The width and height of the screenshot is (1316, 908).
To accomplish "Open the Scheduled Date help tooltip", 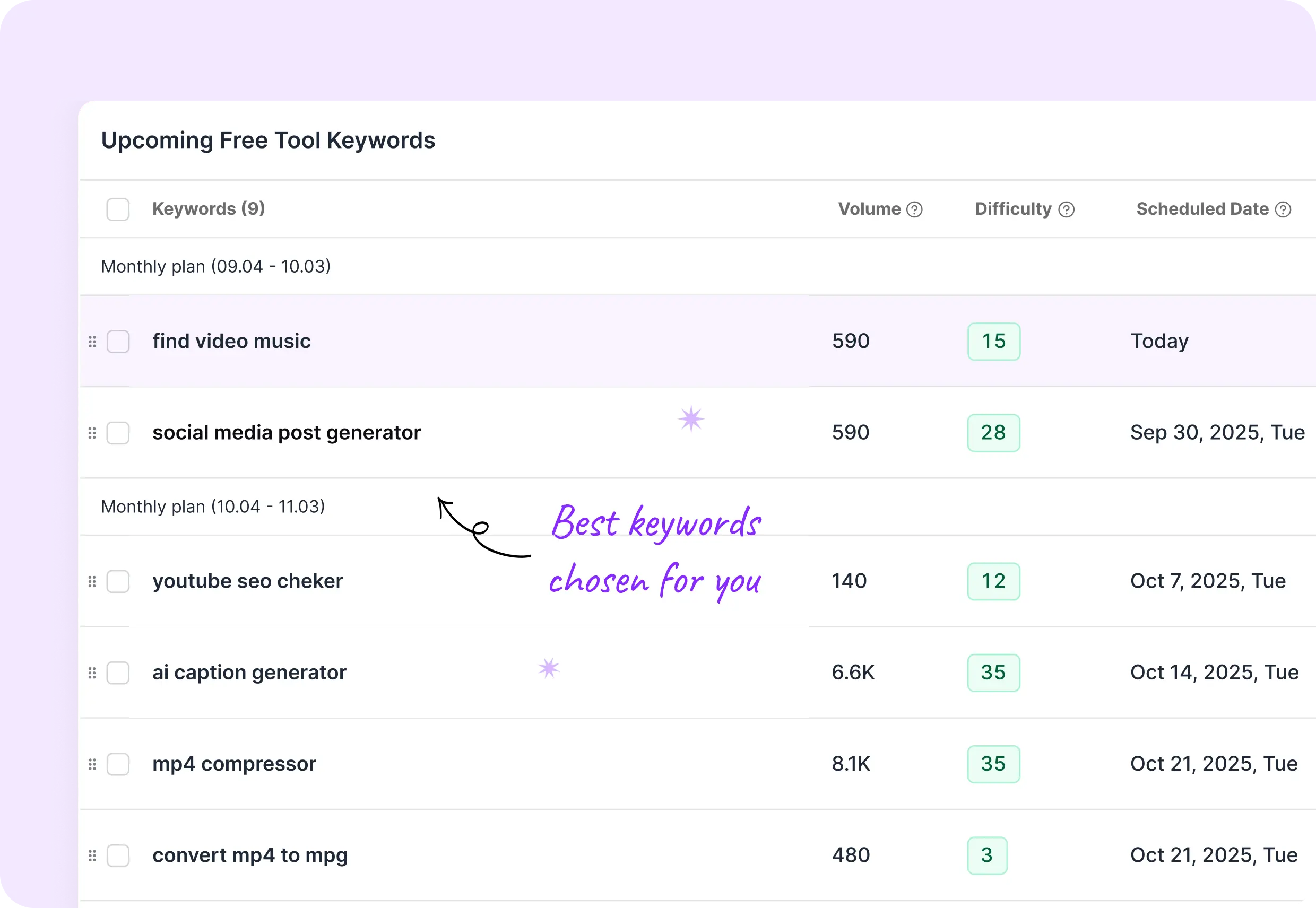I will click(x=1283, y=209).
